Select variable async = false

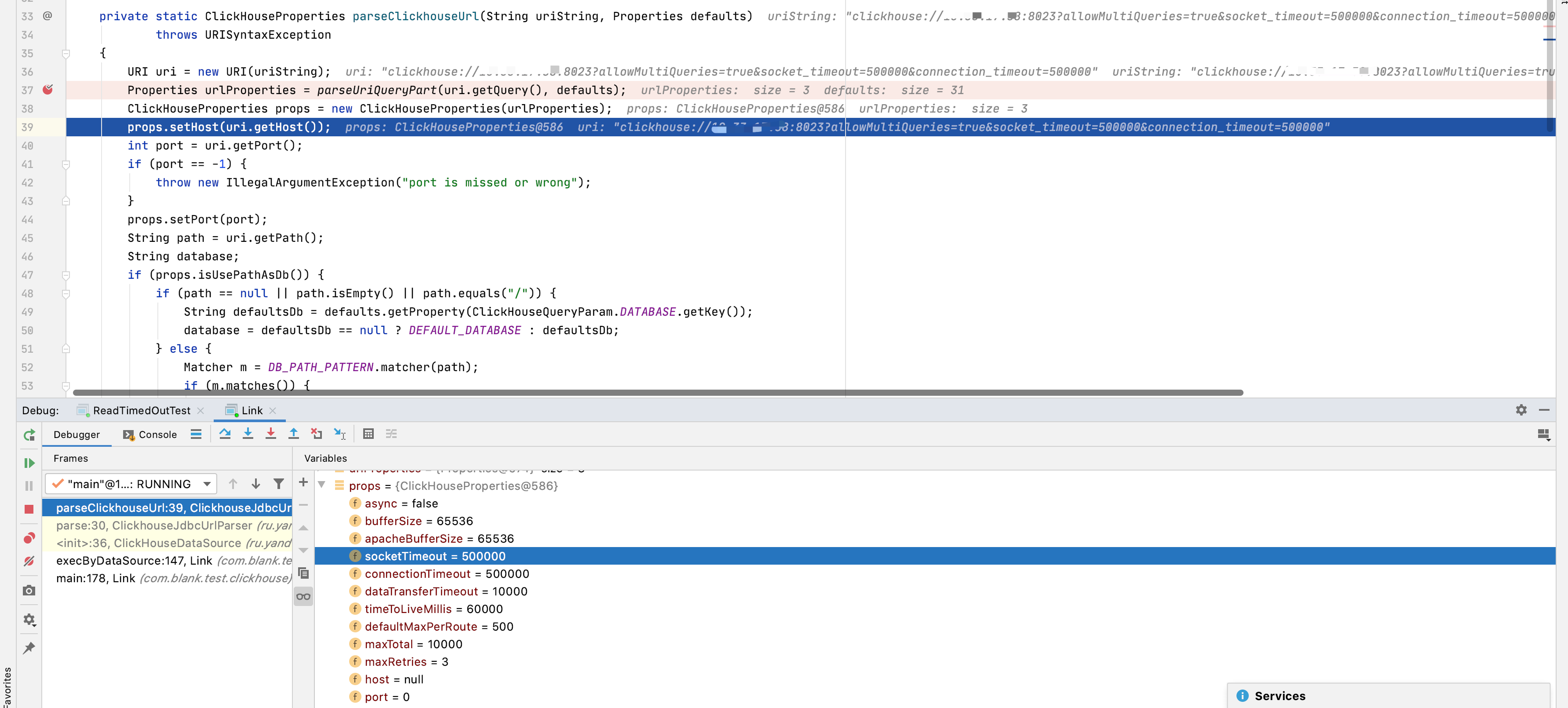coord(935,504)
